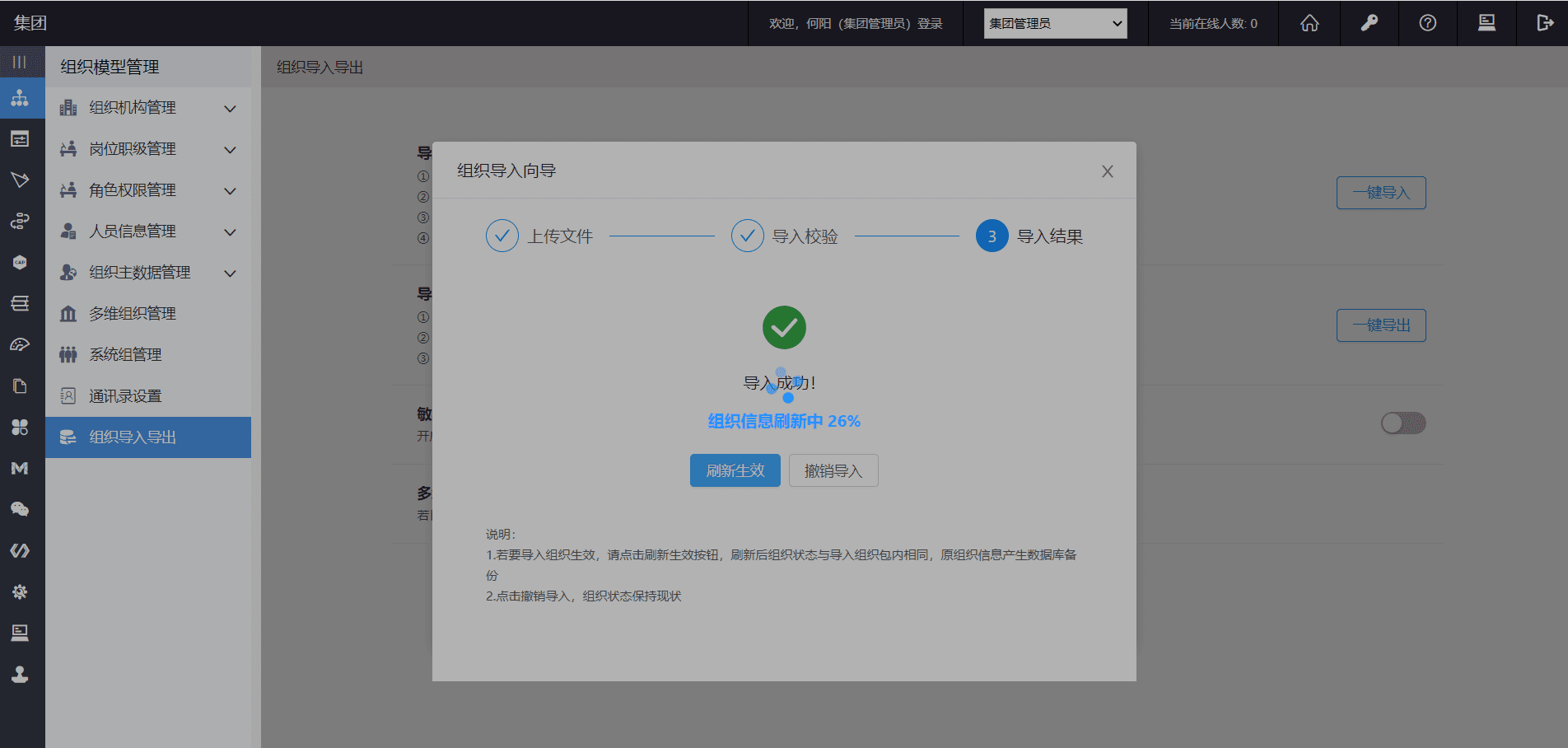1568x748 pixels.
Task: Open 岗位职级管理 menu item
Action: (148, 149)
